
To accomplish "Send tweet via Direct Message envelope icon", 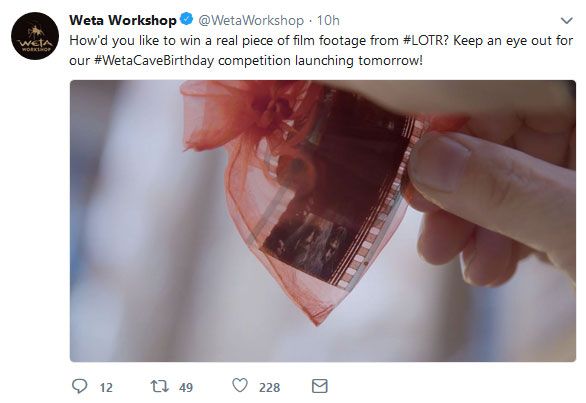I will click(320, 386).
